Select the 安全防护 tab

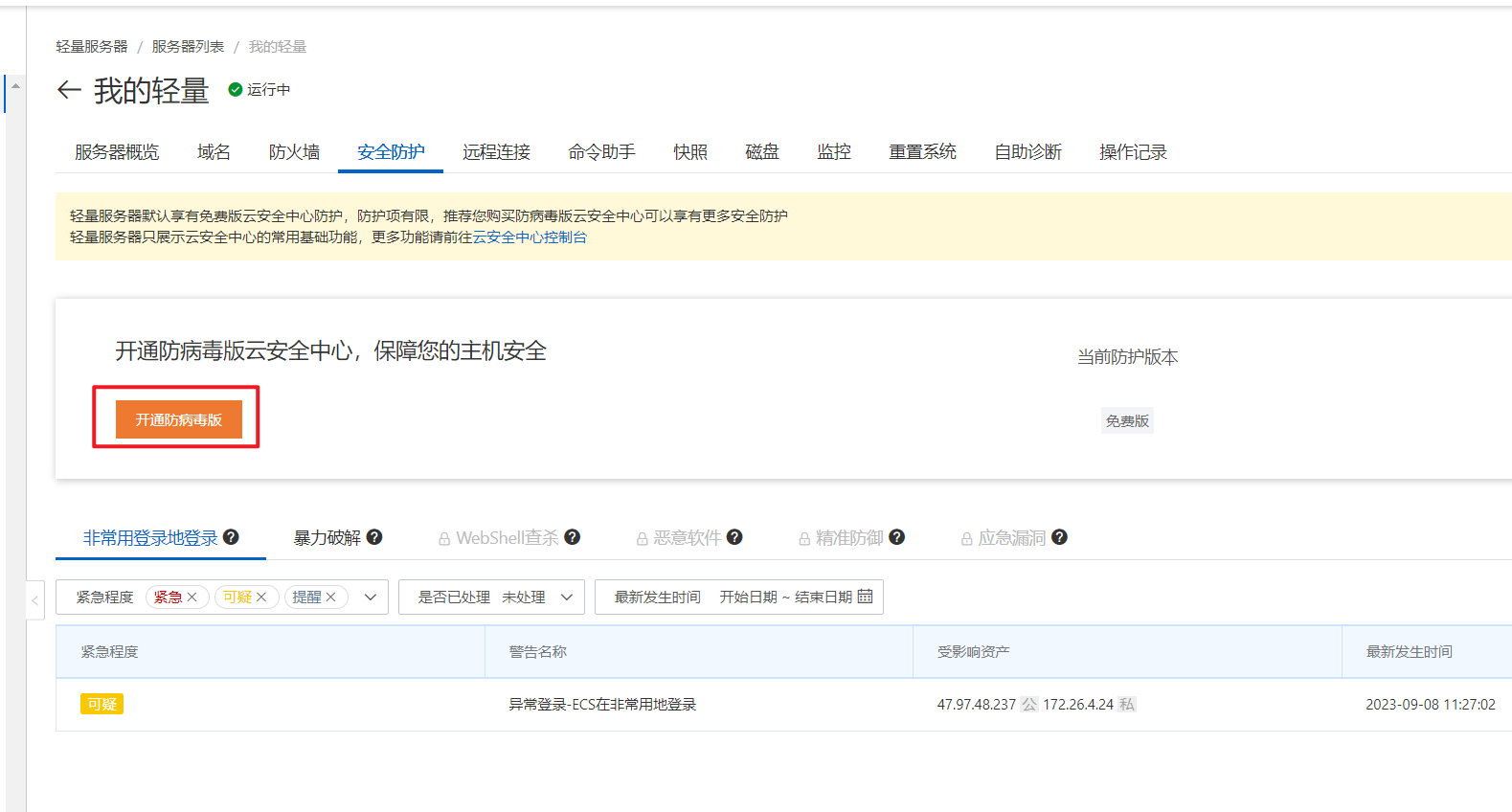391,151
